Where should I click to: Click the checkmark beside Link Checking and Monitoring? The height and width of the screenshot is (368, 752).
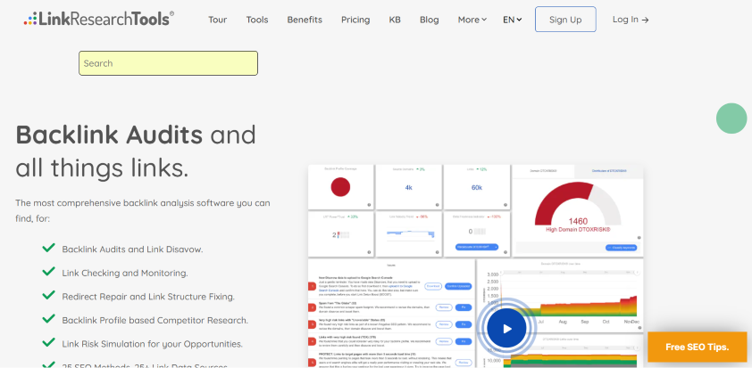[48, 271]
